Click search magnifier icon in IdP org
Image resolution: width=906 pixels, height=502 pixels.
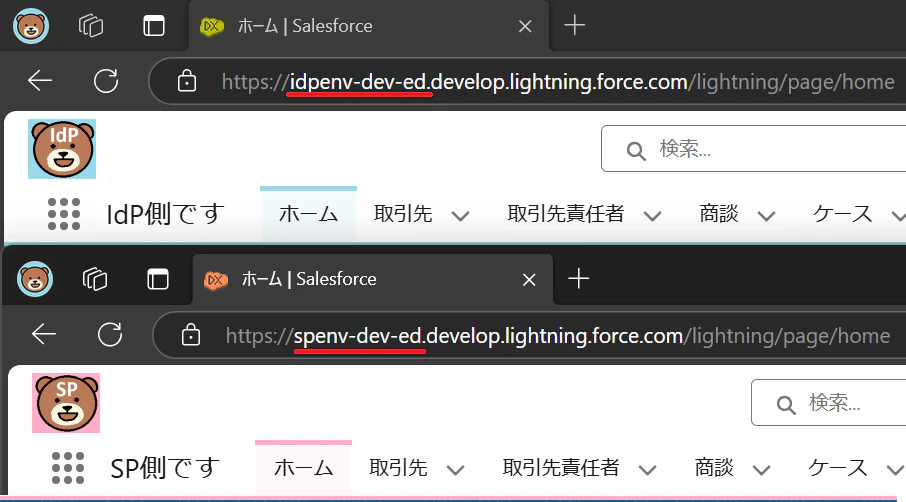coord(636,151)
